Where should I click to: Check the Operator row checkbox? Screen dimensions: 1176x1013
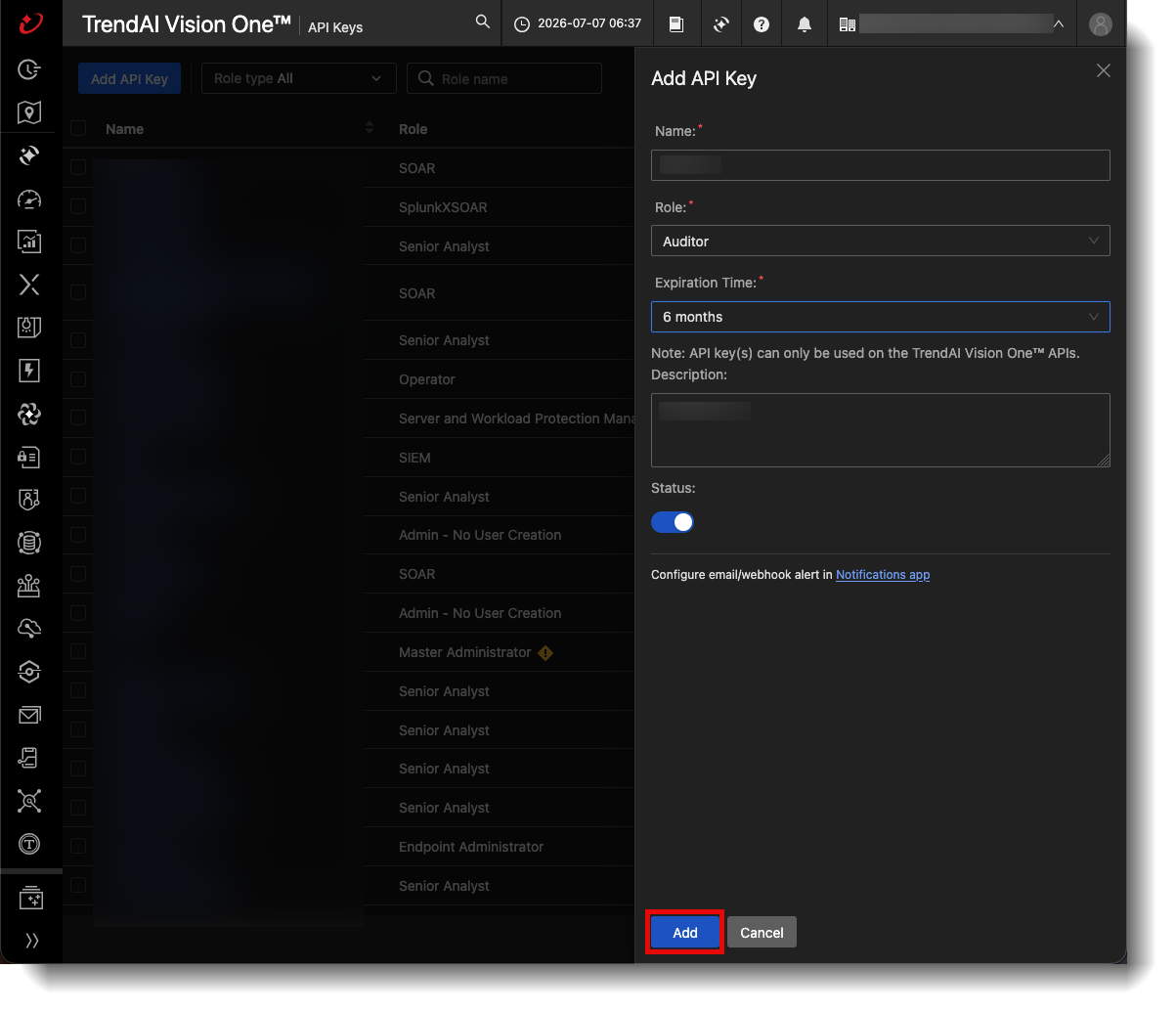pos(78,378)
